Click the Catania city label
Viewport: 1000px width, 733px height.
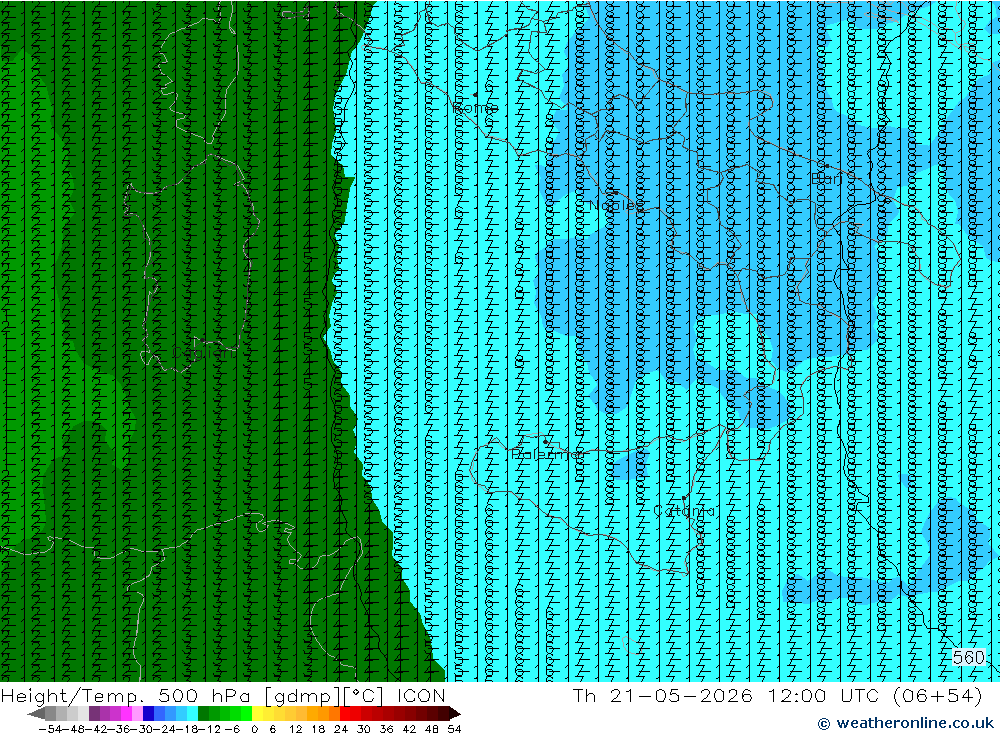[684, 511]
